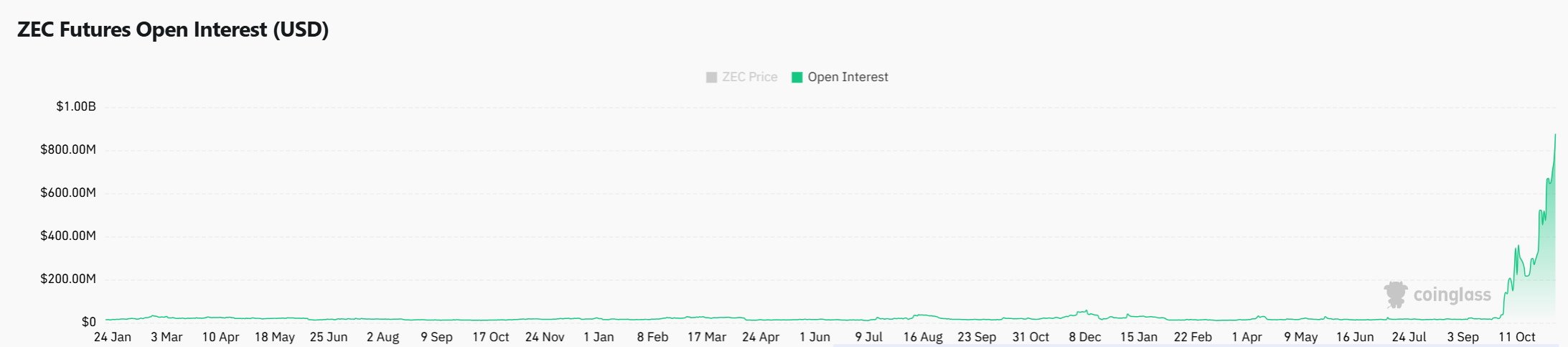This screenshot has height=347, width=1568.
Task: Click the coinglass logo icon watermark
Action: point(1396,295)
